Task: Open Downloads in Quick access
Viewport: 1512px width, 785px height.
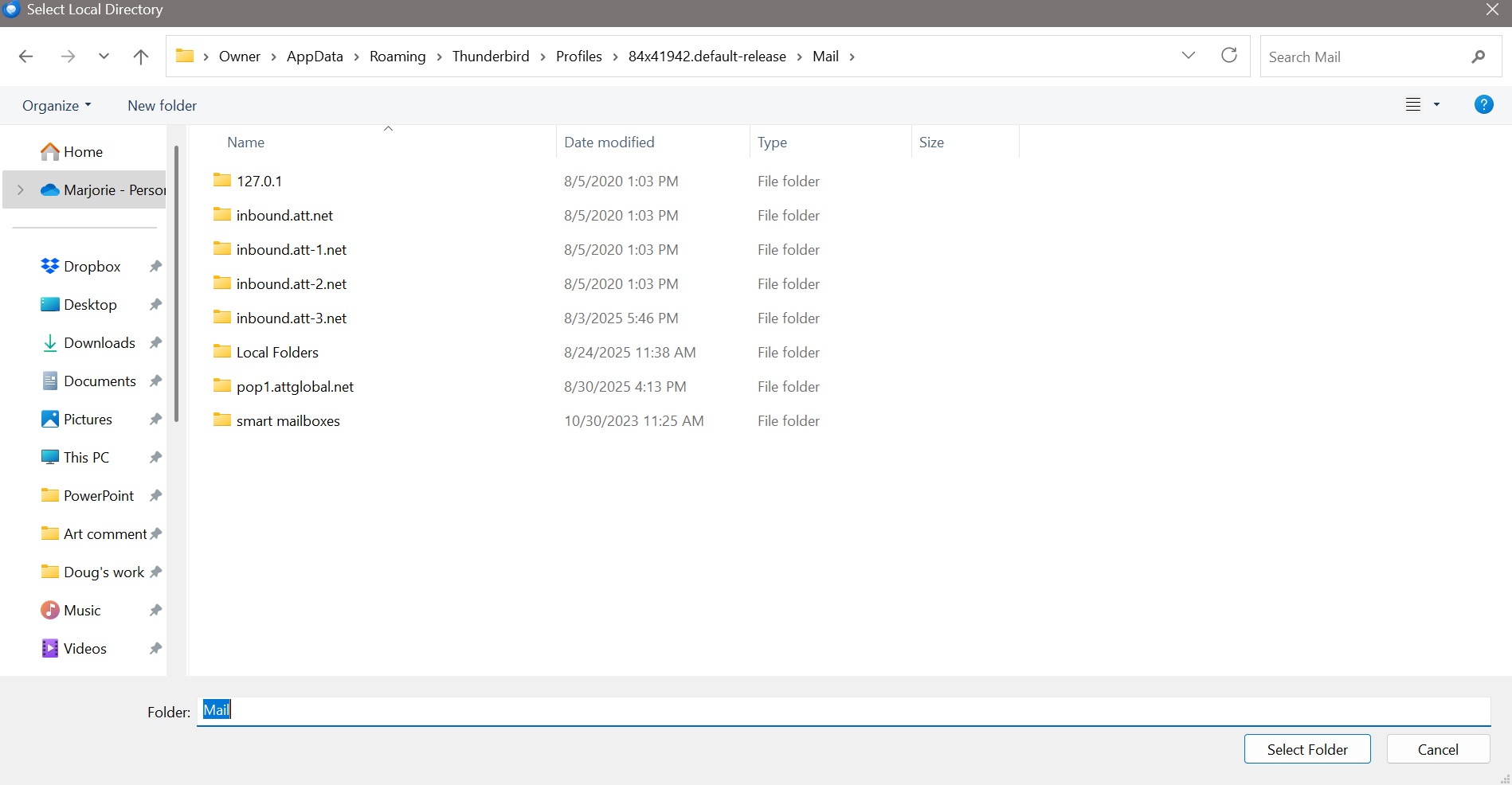Action: pos(100,342)
